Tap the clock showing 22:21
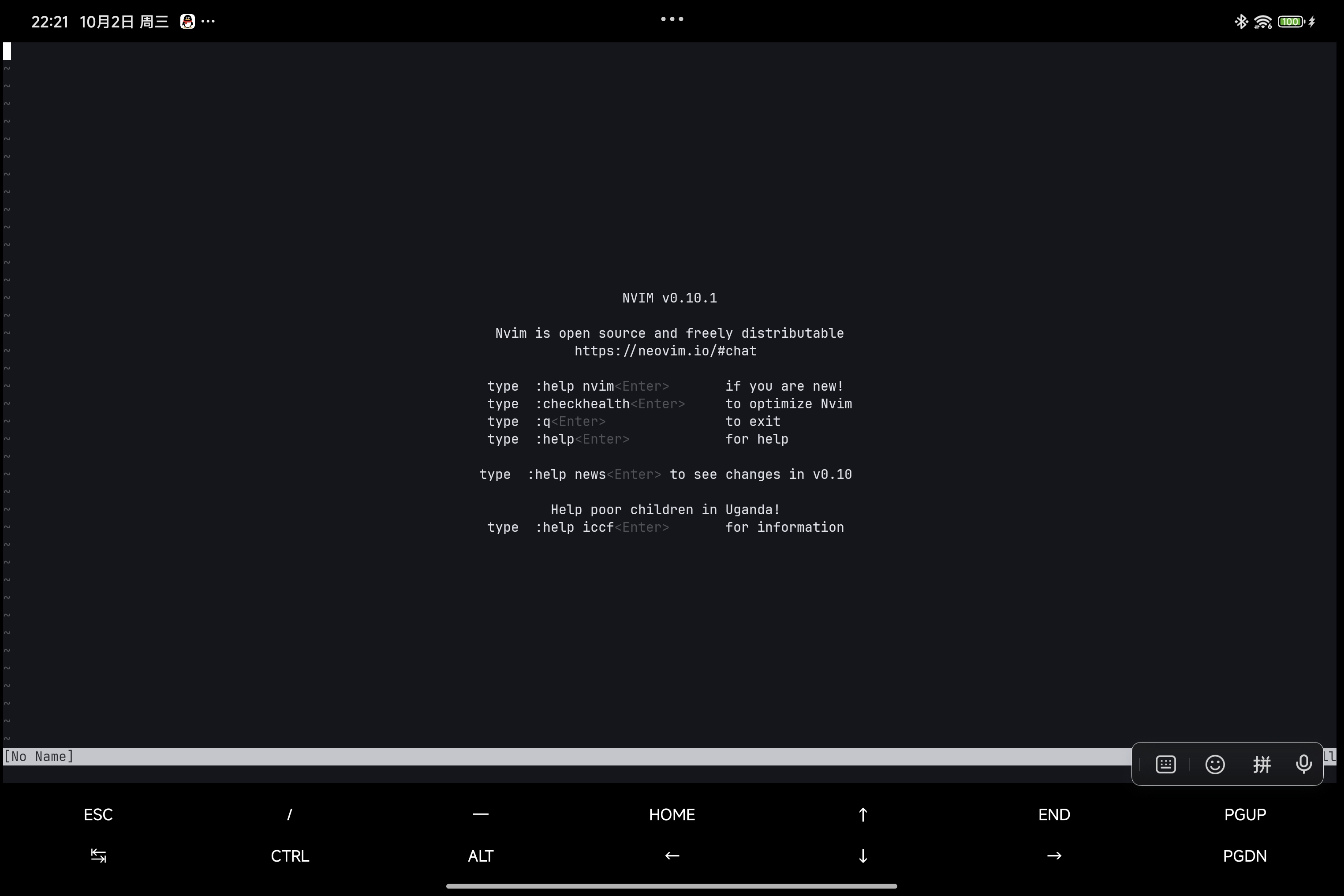Image resolution: width=1344 pixels, height=896 pixels. pyautogui.click(x=50, y=22)
